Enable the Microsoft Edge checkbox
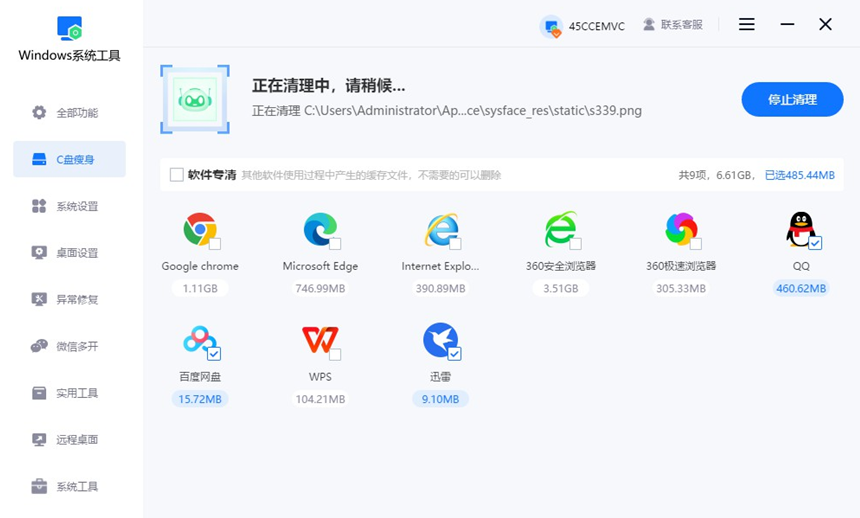The width and height of the screenshot is (860, 518). click(x=335, y=244)
